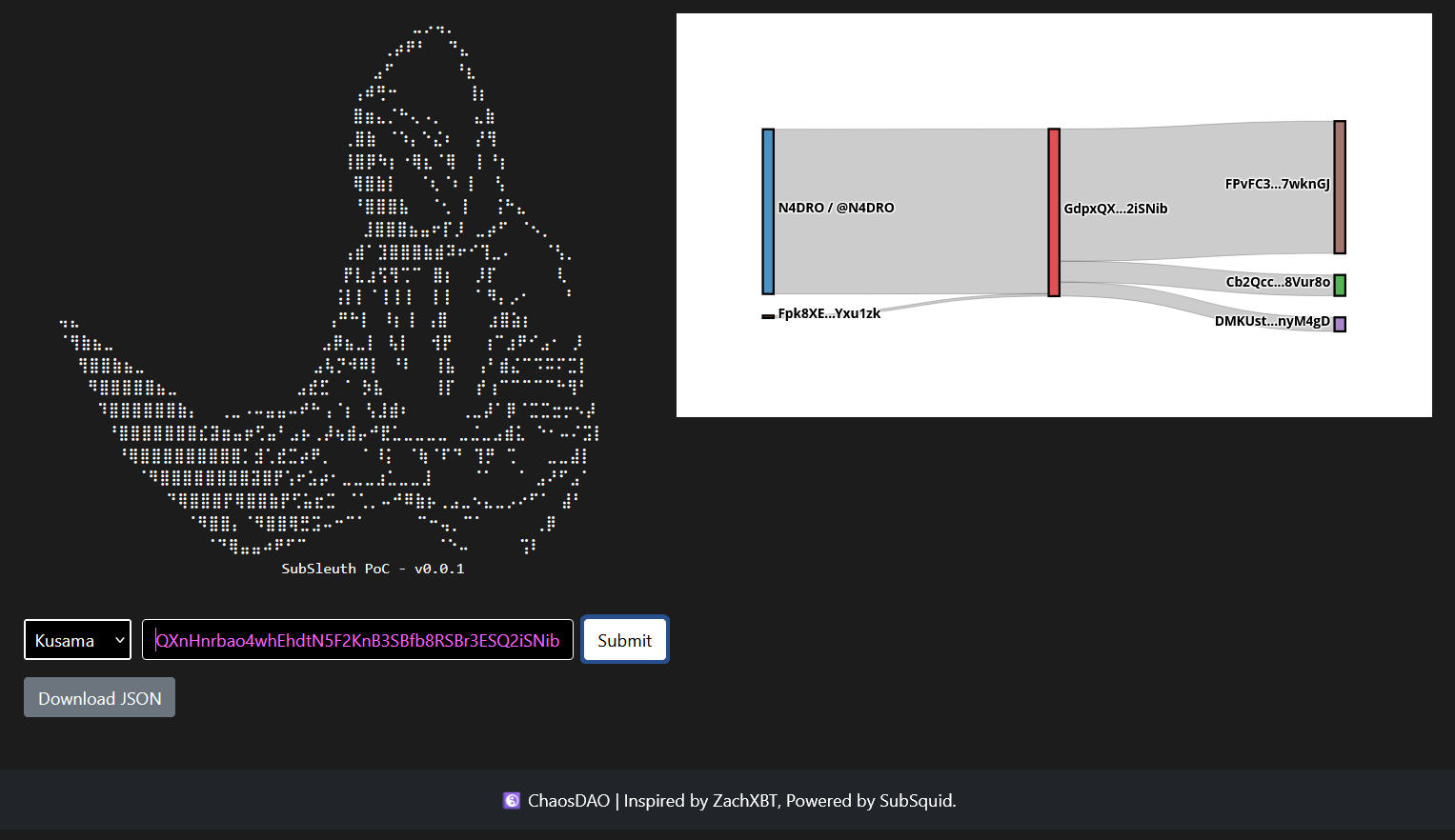The image size is (1455, 840).
Task: Select the red GdpxQX...2iSNib node bar
Action: click(x=1054, y=212)
